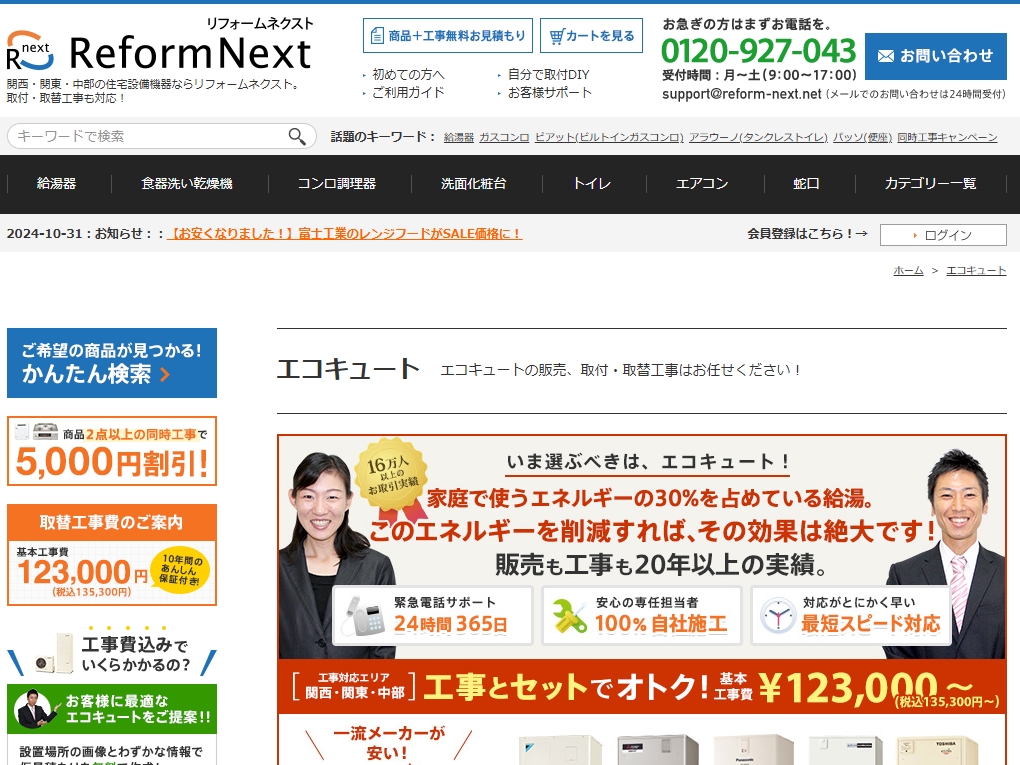Viewport: 1020px width, 765px height.
Task: Go to ホーム in the breadcrumb
Action: pos(908,271)
